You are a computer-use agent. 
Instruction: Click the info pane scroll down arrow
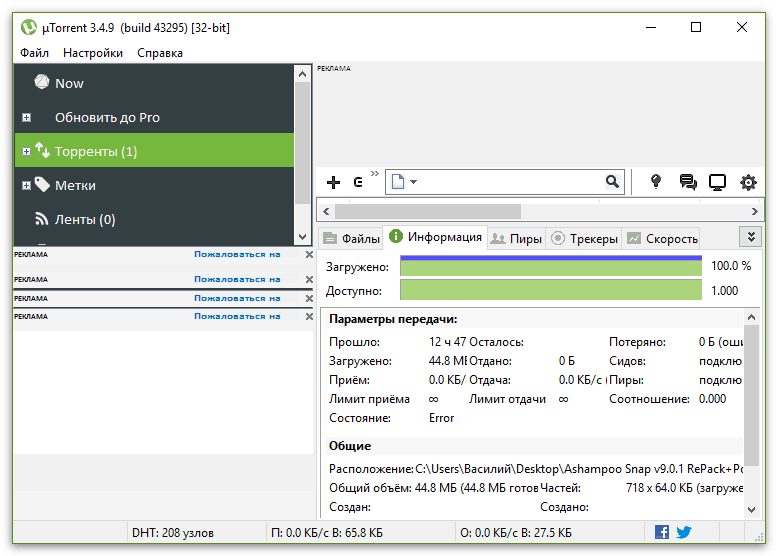(751, 509)
